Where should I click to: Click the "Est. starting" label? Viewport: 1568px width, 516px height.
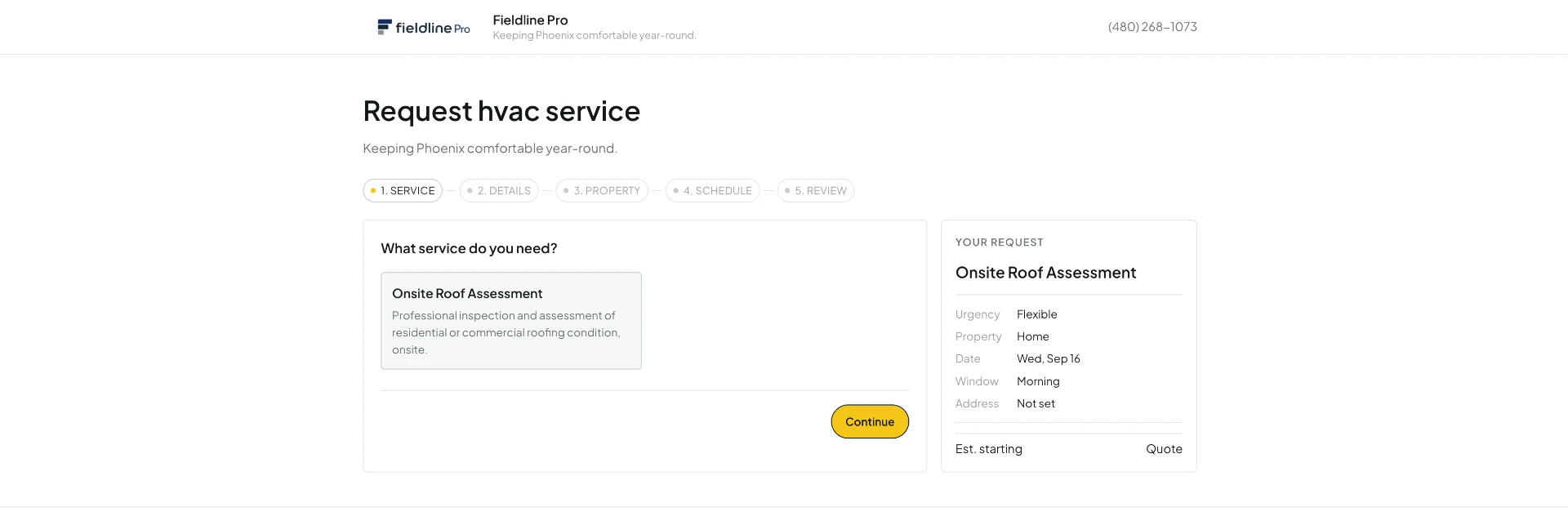tap(989, 449)
